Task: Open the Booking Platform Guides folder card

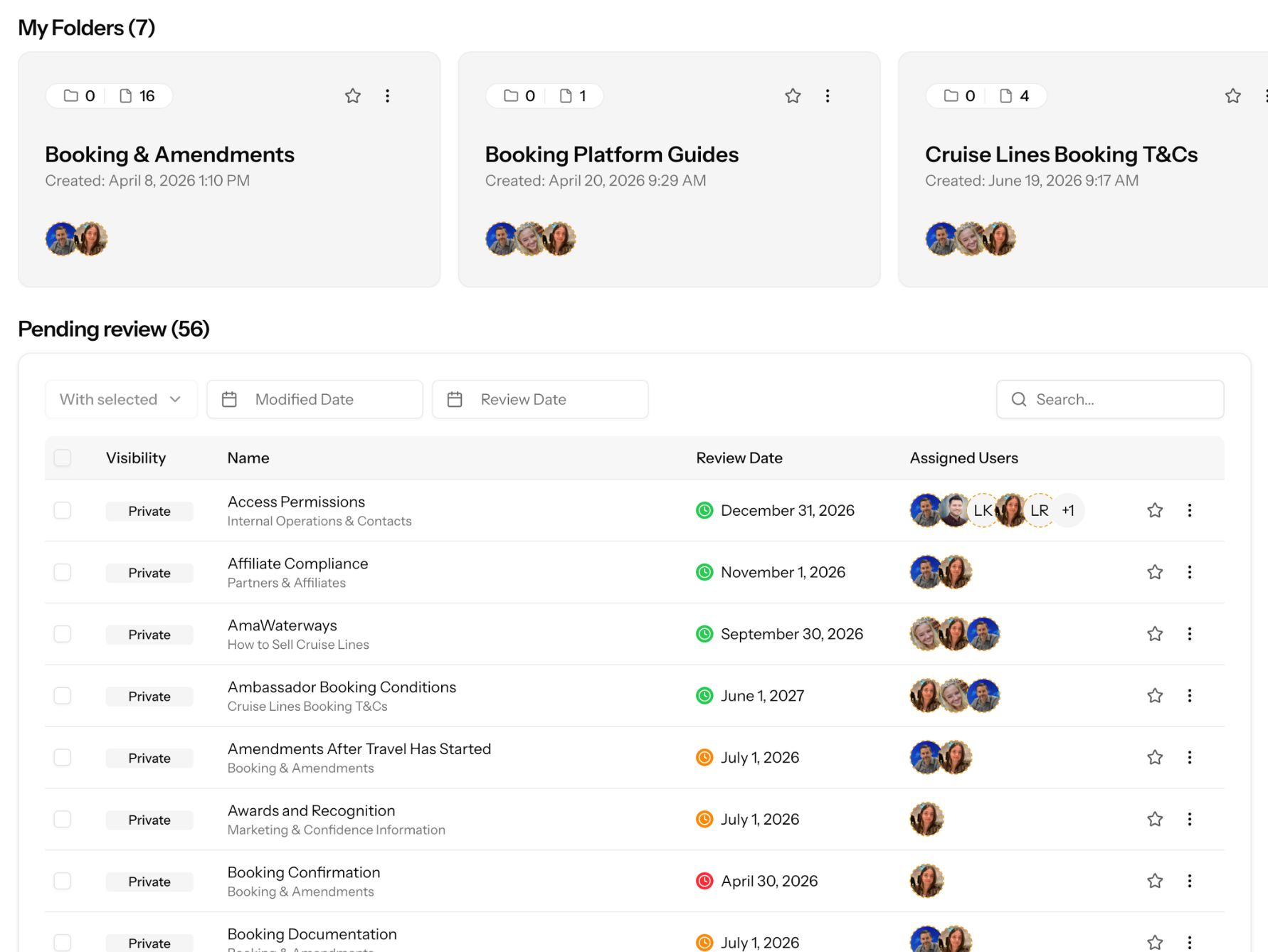Action: 669,169
